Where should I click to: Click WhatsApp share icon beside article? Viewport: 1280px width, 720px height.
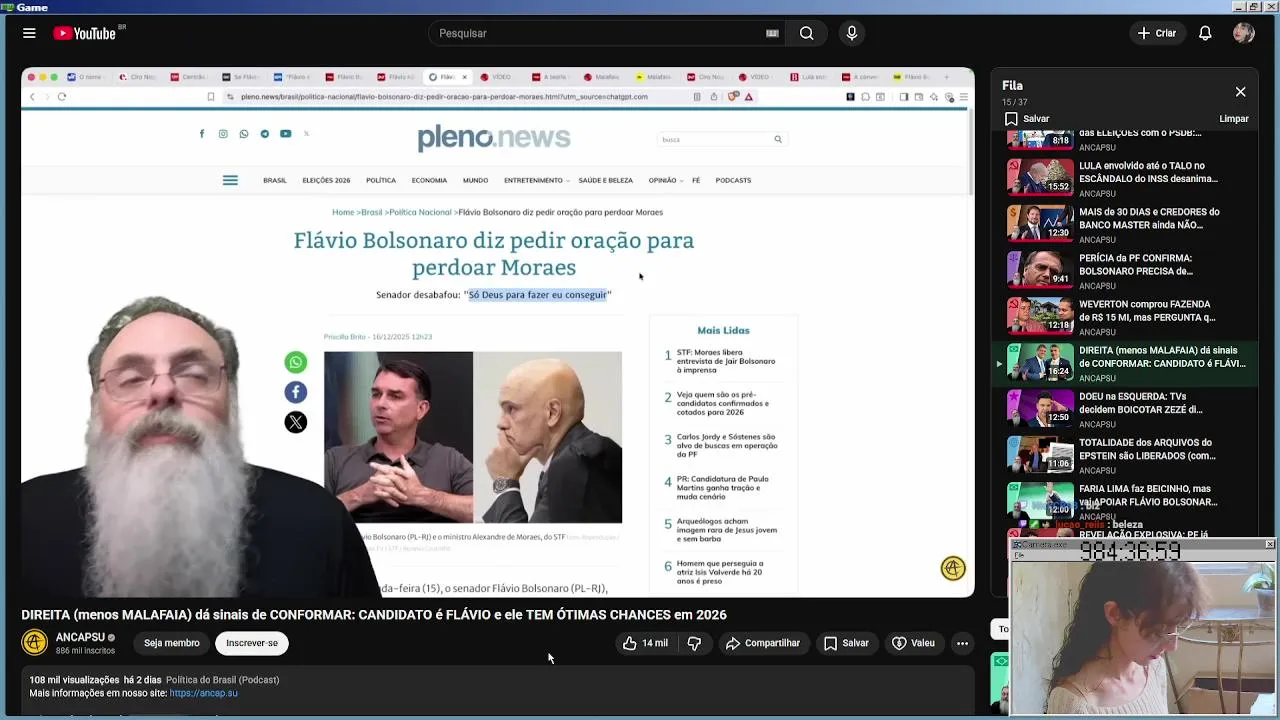[x=295, y=362]
